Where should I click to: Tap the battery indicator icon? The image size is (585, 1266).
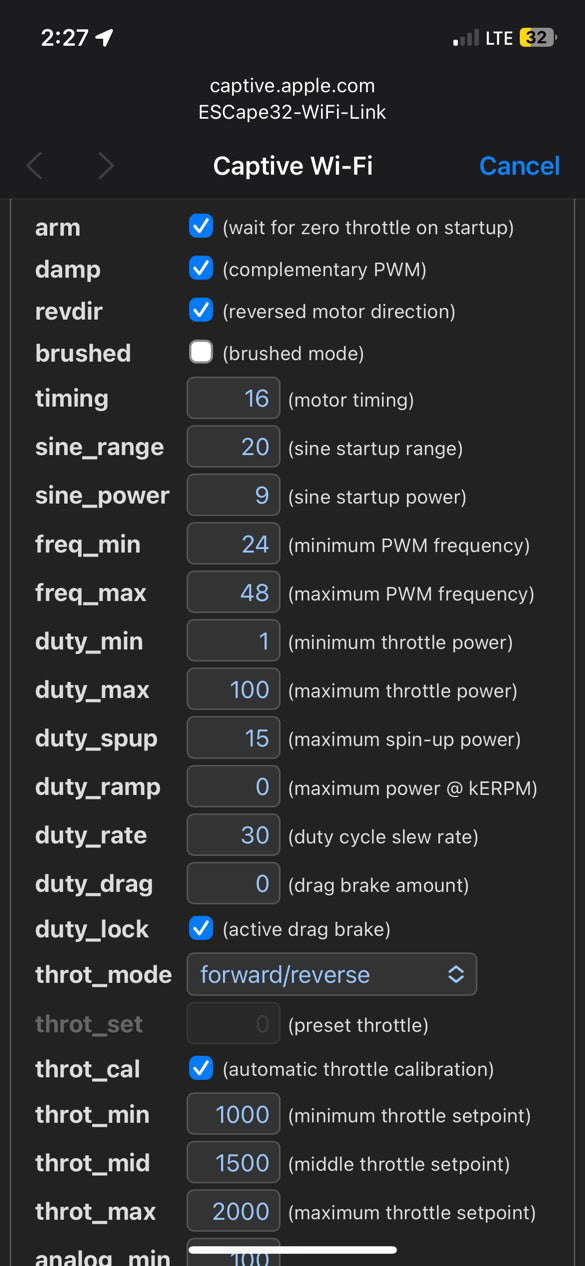point(537,38)
